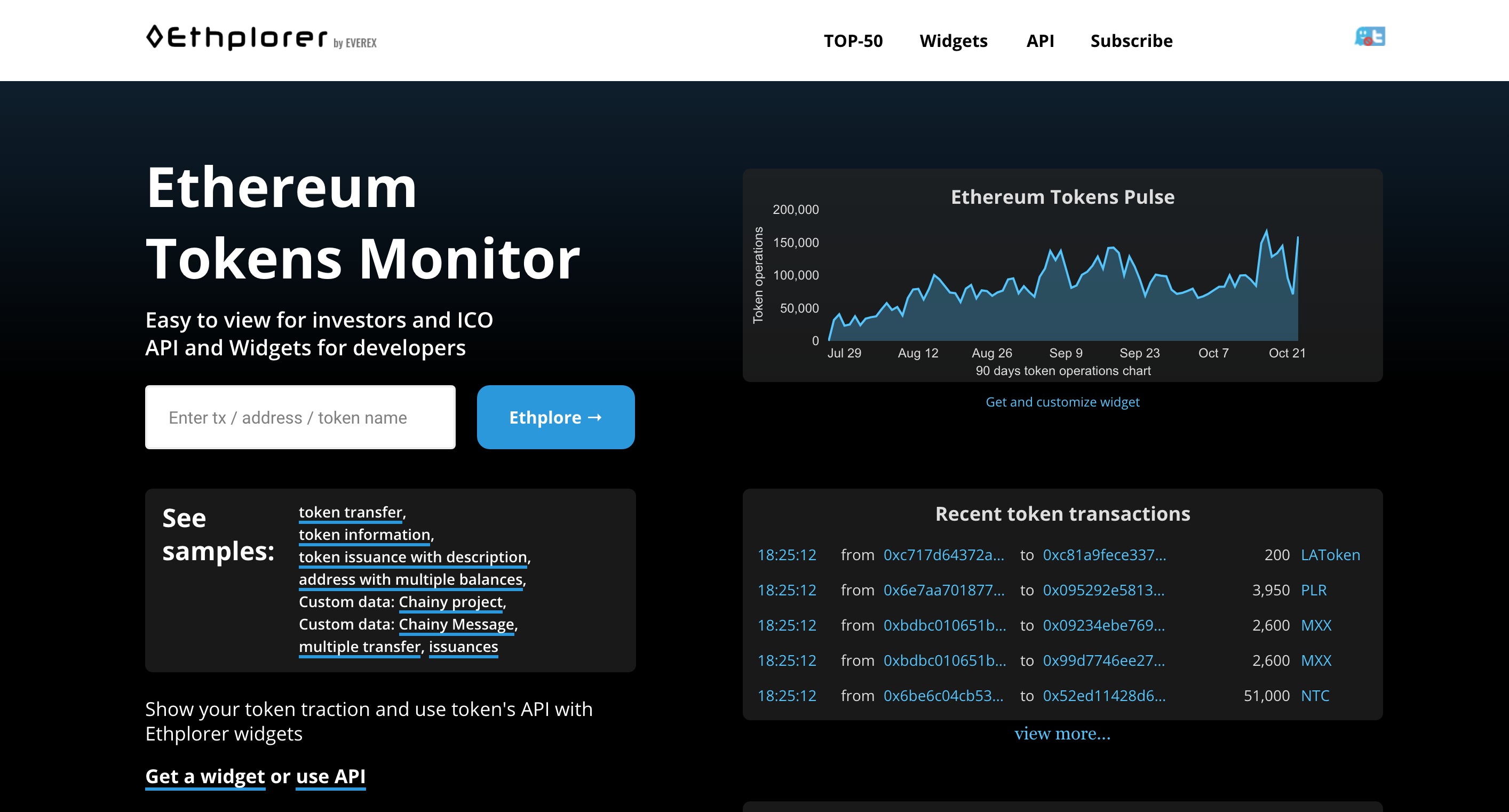Click the Jul 29 chart axis label
Image resolution: width=1509 pixels, height=812 pixels.
point(844,353)
